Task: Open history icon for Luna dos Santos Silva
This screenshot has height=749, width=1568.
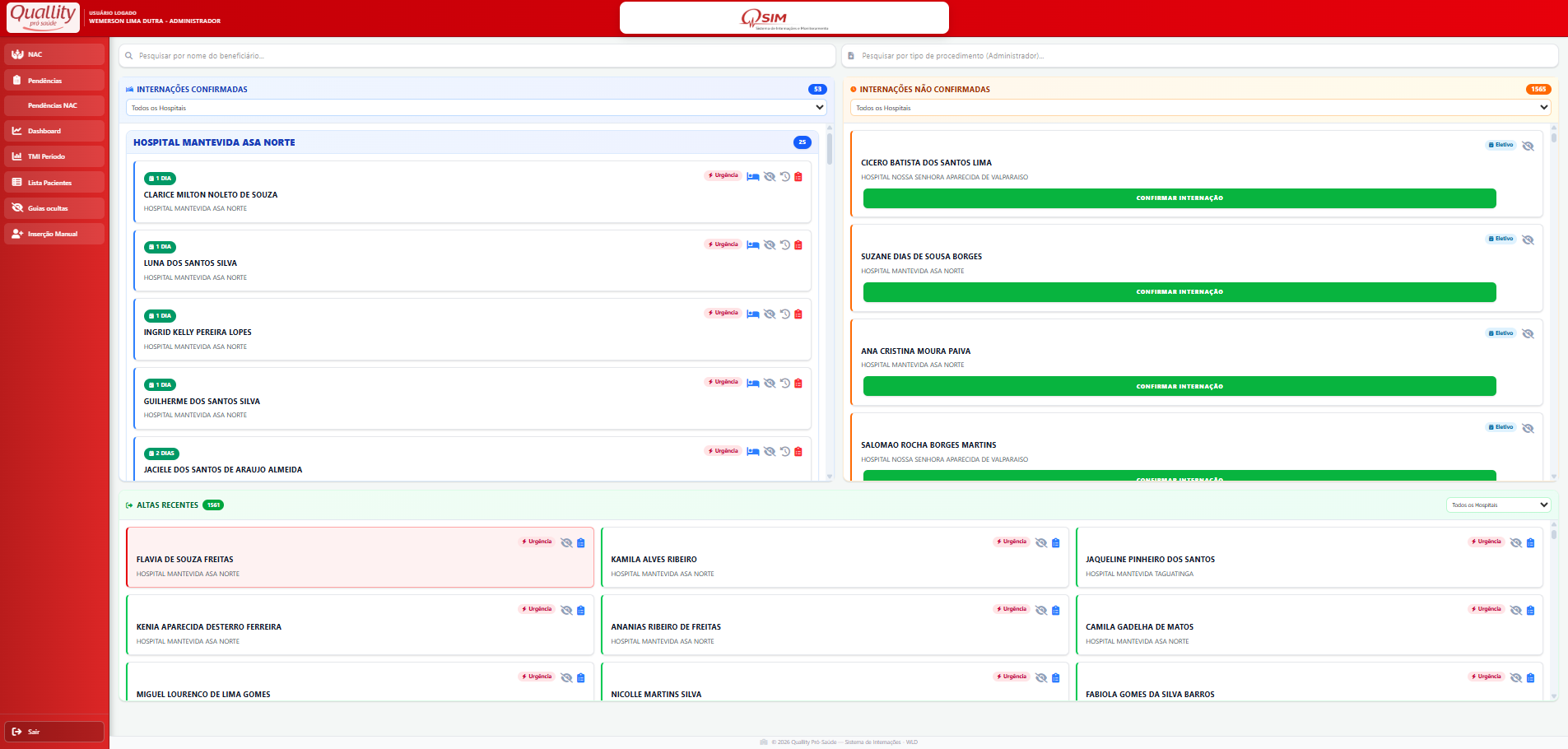Action: tap(785, 245)
